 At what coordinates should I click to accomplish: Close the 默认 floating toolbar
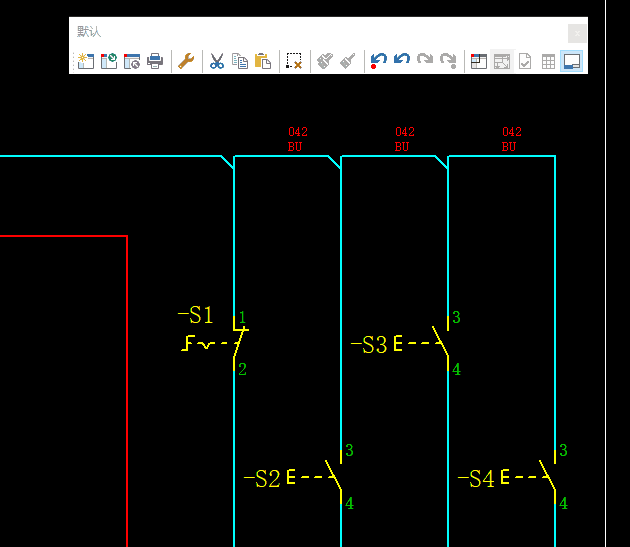(576, 32)
